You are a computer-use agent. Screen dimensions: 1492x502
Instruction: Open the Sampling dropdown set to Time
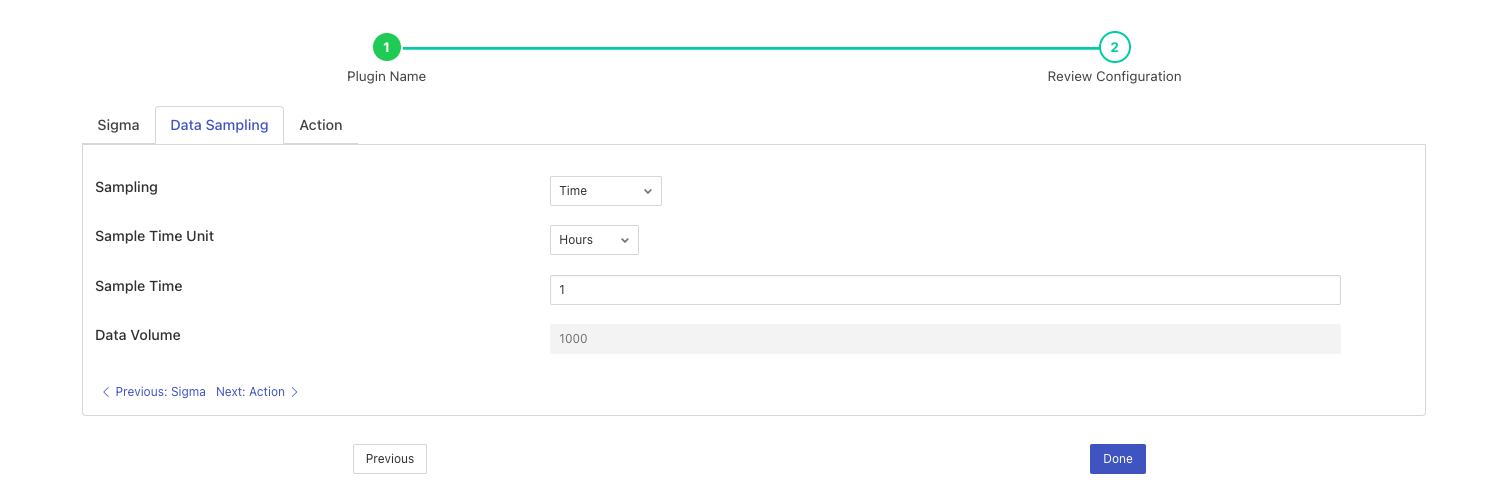[604, 191]
